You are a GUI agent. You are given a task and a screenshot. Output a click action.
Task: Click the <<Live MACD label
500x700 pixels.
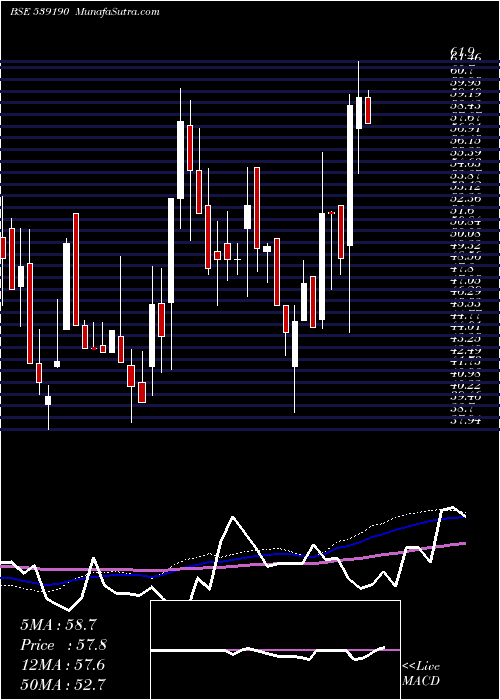pyautogui.click(x=421, y=674)
